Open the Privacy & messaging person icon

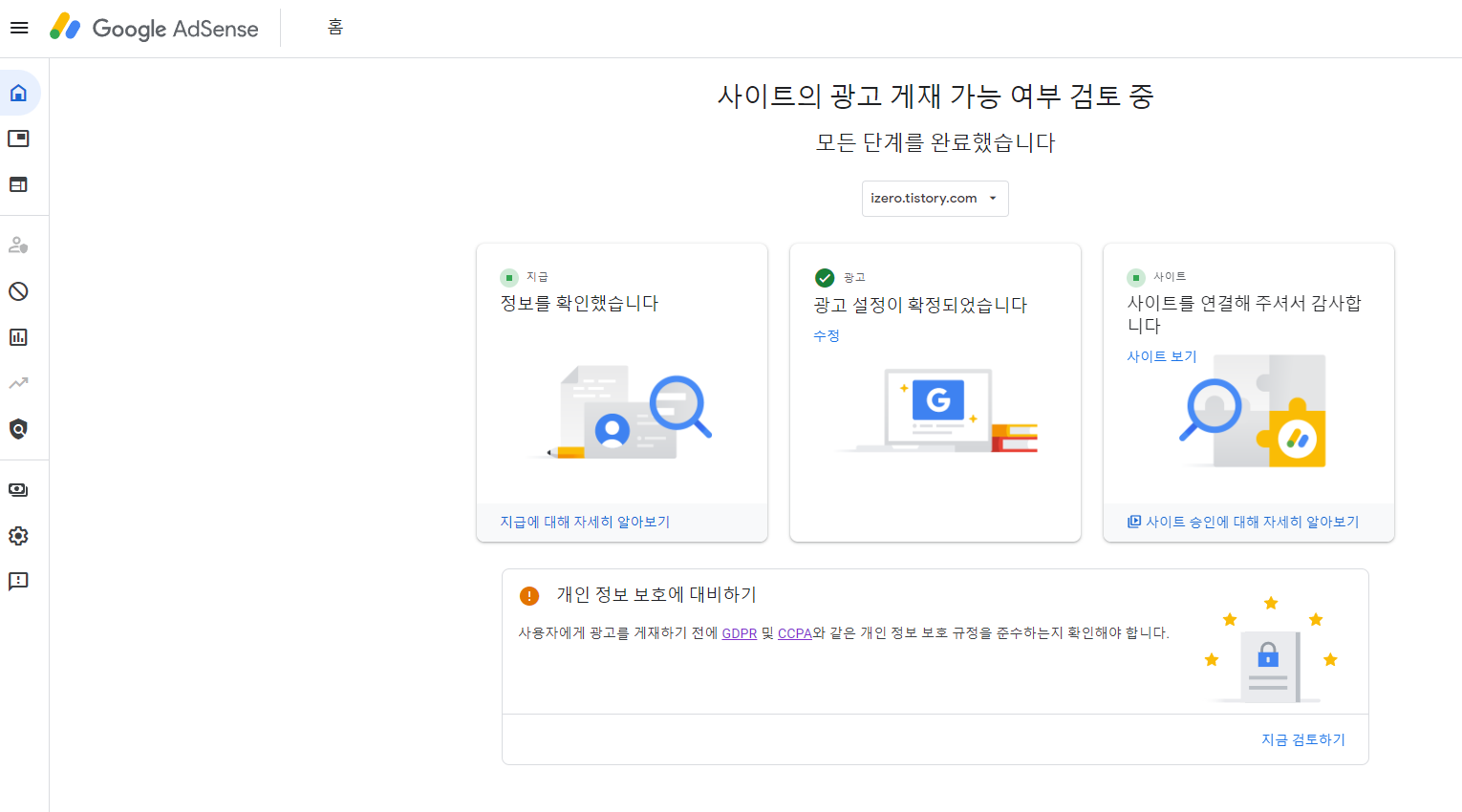coord(18,246)
